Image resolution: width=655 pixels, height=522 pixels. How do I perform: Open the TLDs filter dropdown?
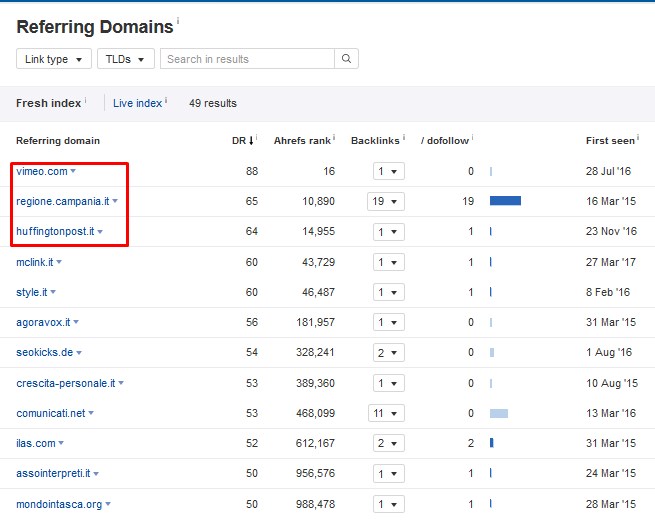pos(126,59)
